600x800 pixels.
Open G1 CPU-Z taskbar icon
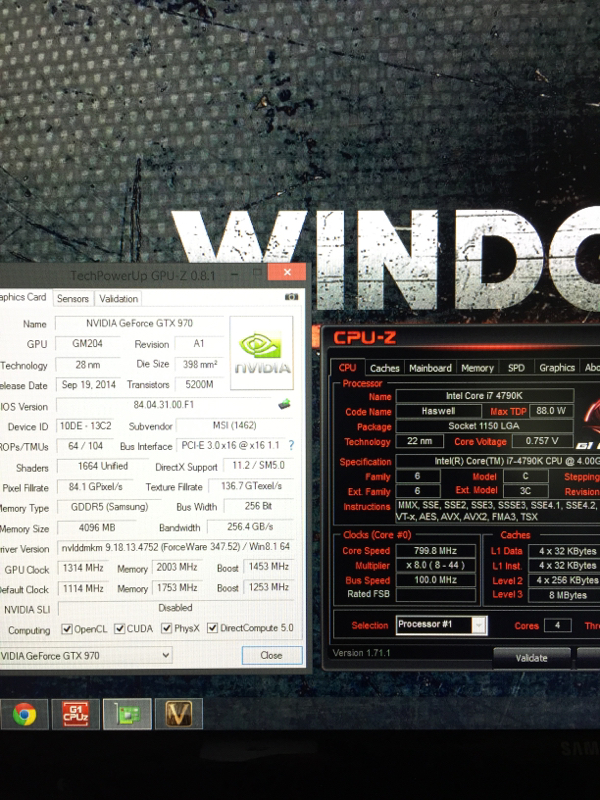[76, 714]
